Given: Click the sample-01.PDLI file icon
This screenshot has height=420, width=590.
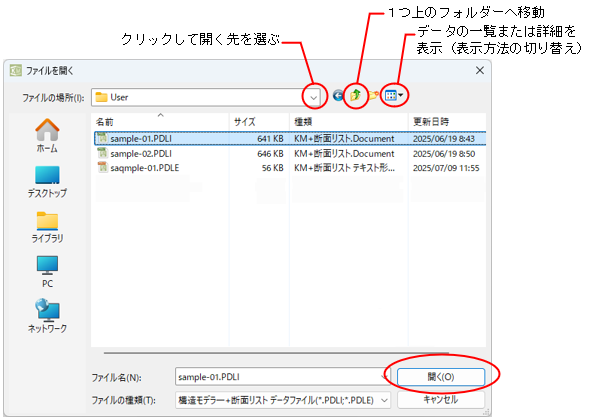Looking at the screenshot, I should pos(102,138).
